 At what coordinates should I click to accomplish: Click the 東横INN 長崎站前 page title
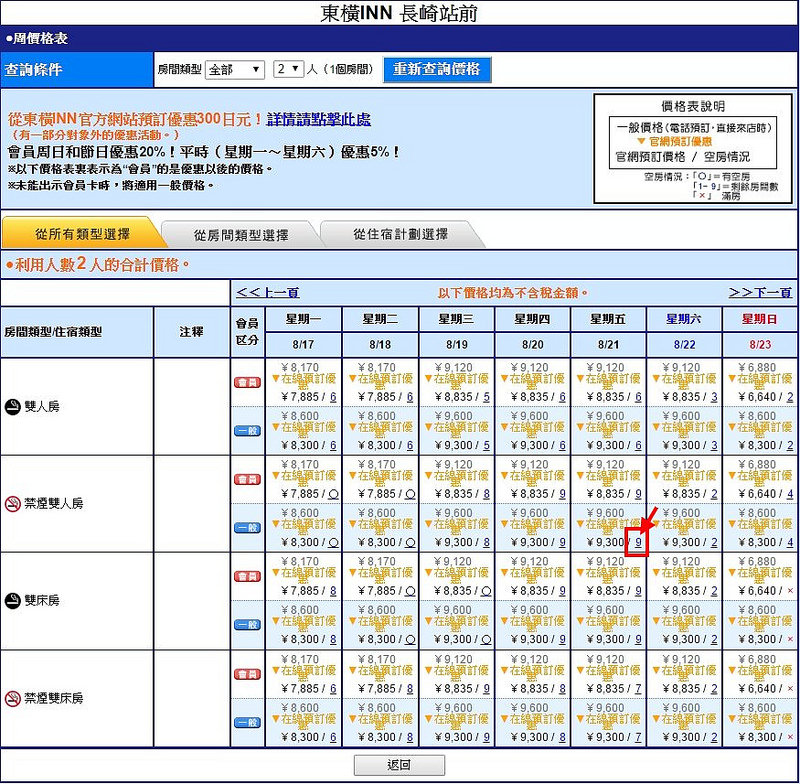point(399,13)
